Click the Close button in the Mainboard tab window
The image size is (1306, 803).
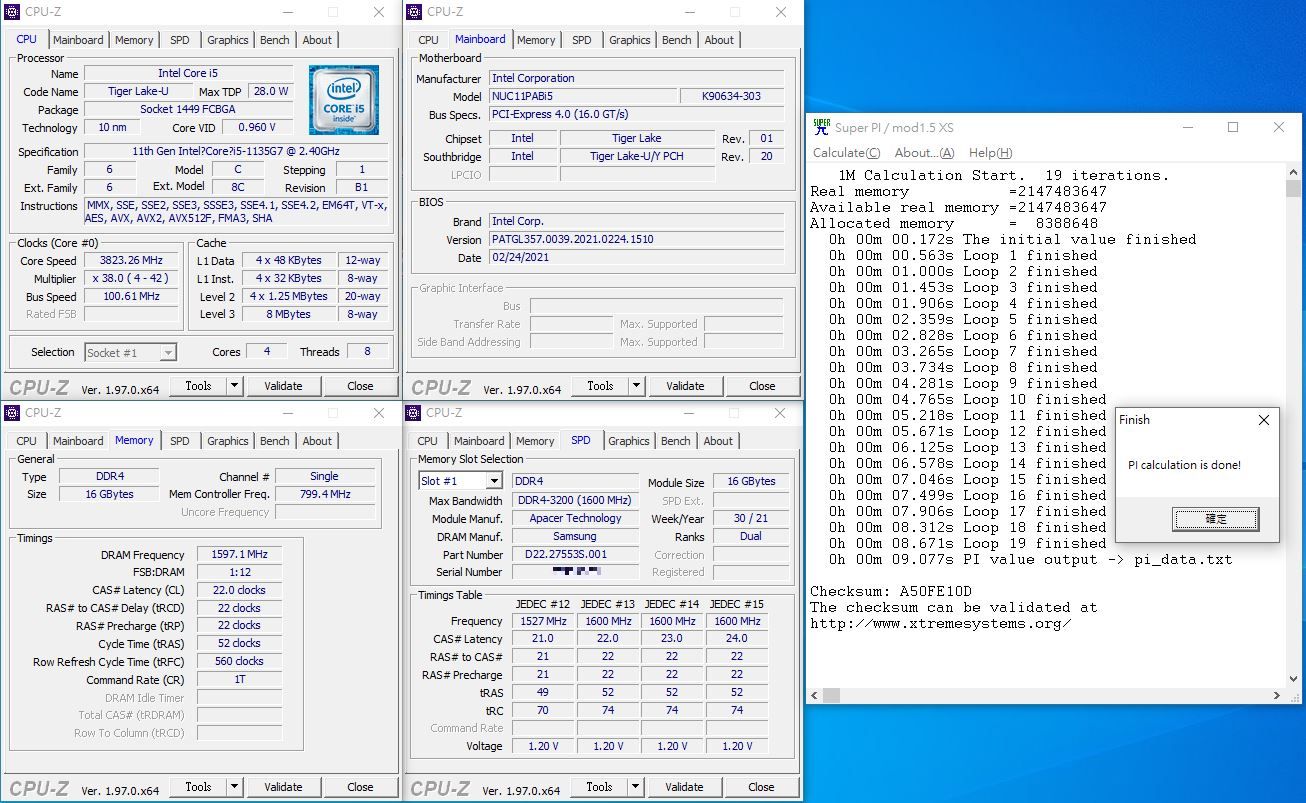[x=762, y=386]
